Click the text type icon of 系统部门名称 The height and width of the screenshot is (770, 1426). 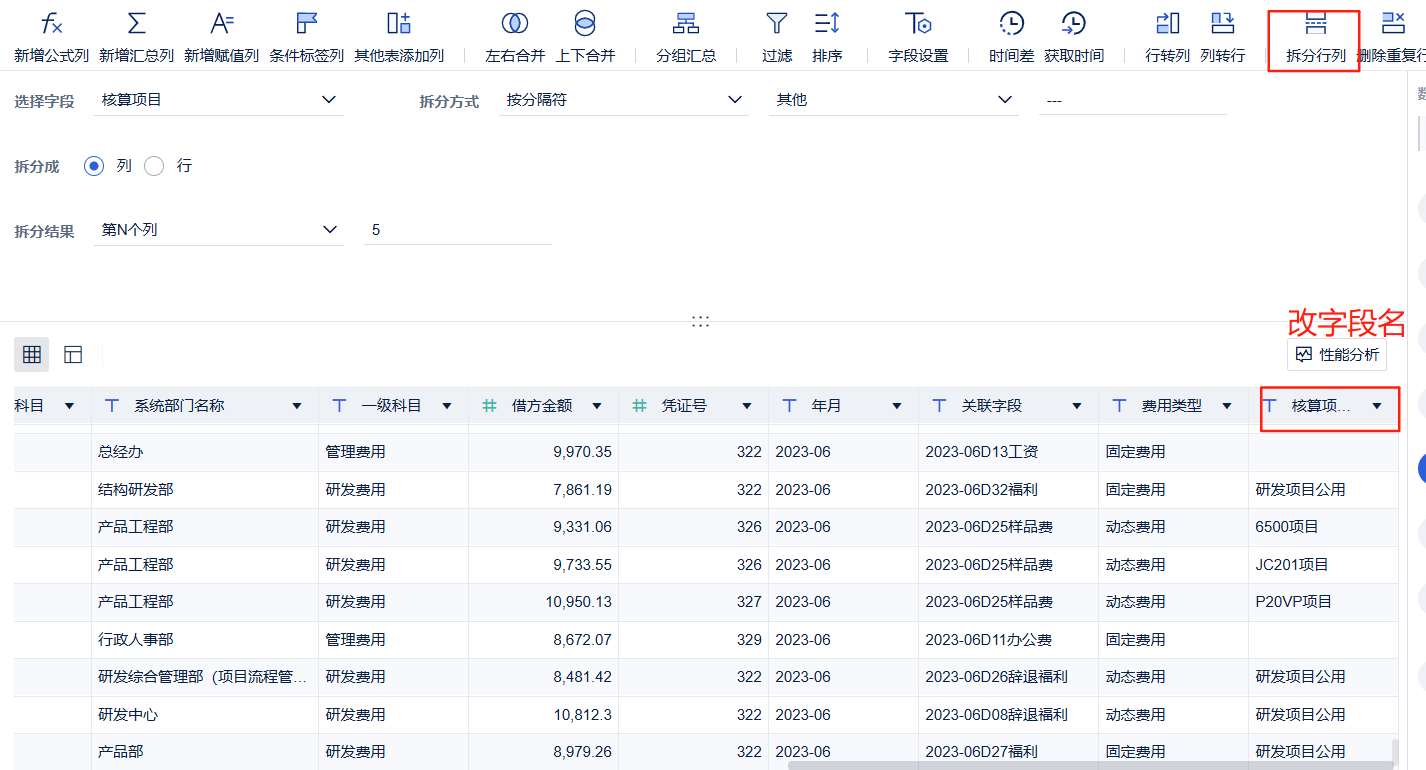pyautogui.click(x=112, y=406)
